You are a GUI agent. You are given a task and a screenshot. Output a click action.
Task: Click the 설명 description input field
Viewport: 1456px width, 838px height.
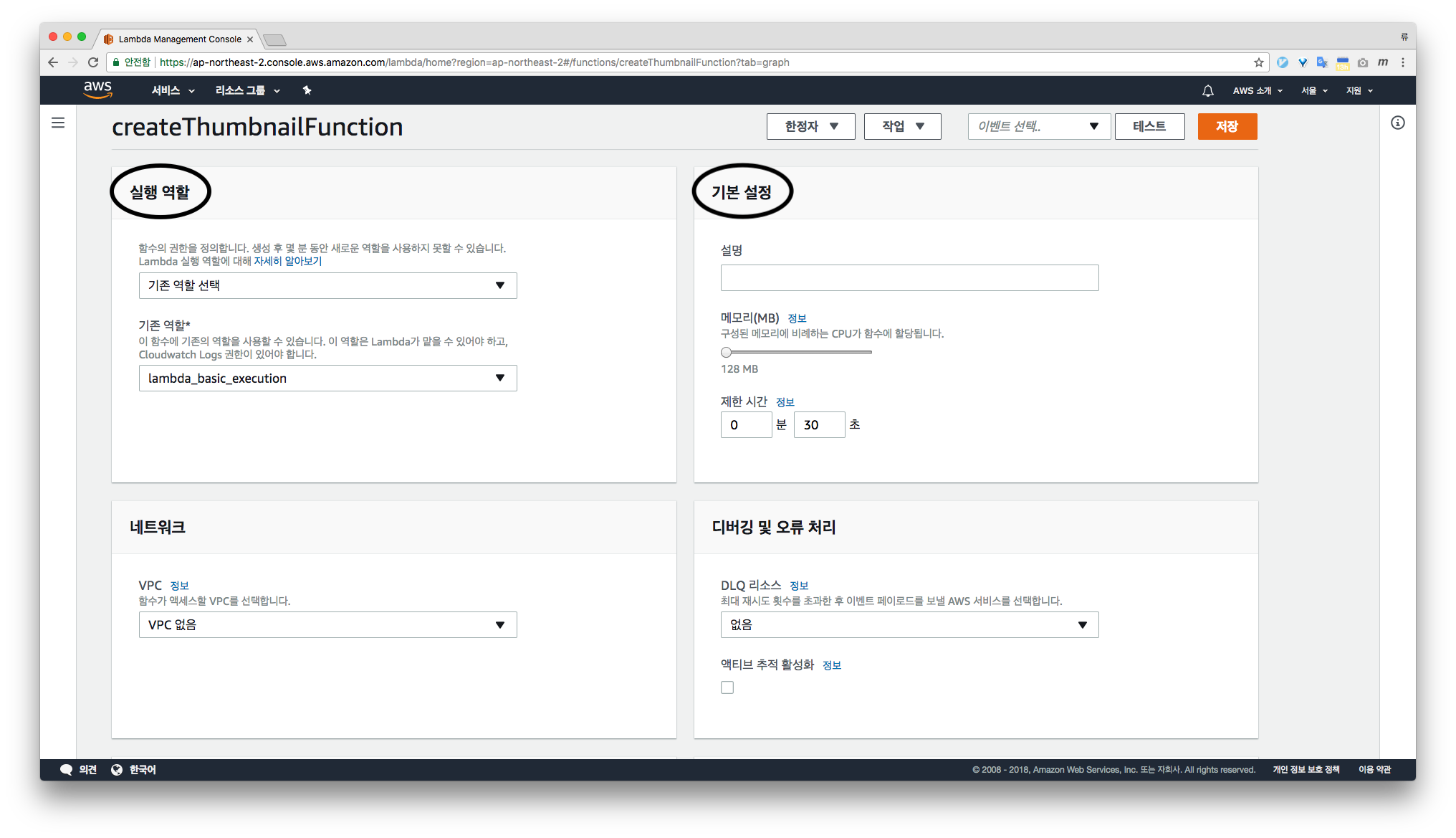click(909, 277)
